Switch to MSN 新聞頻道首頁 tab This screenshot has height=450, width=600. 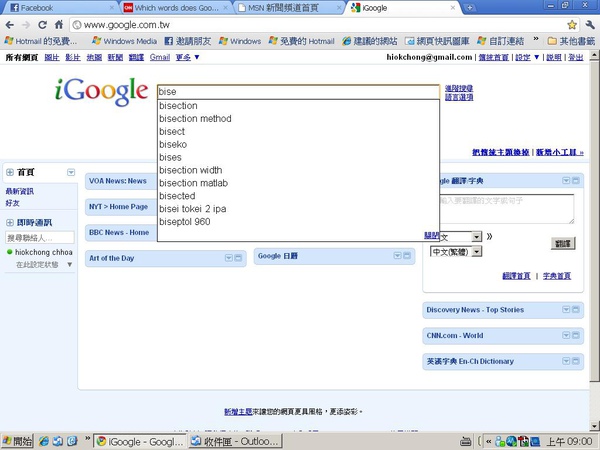click(288, 8)
